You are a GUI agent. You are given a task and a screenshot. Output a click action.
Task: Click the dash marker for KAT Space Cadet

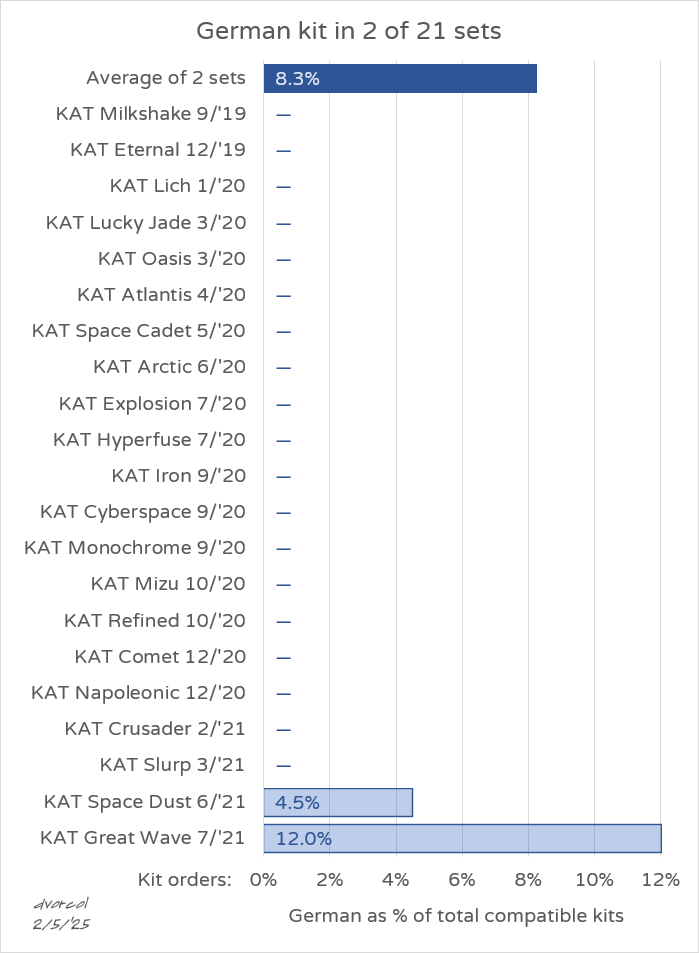(x=284, y=332)
